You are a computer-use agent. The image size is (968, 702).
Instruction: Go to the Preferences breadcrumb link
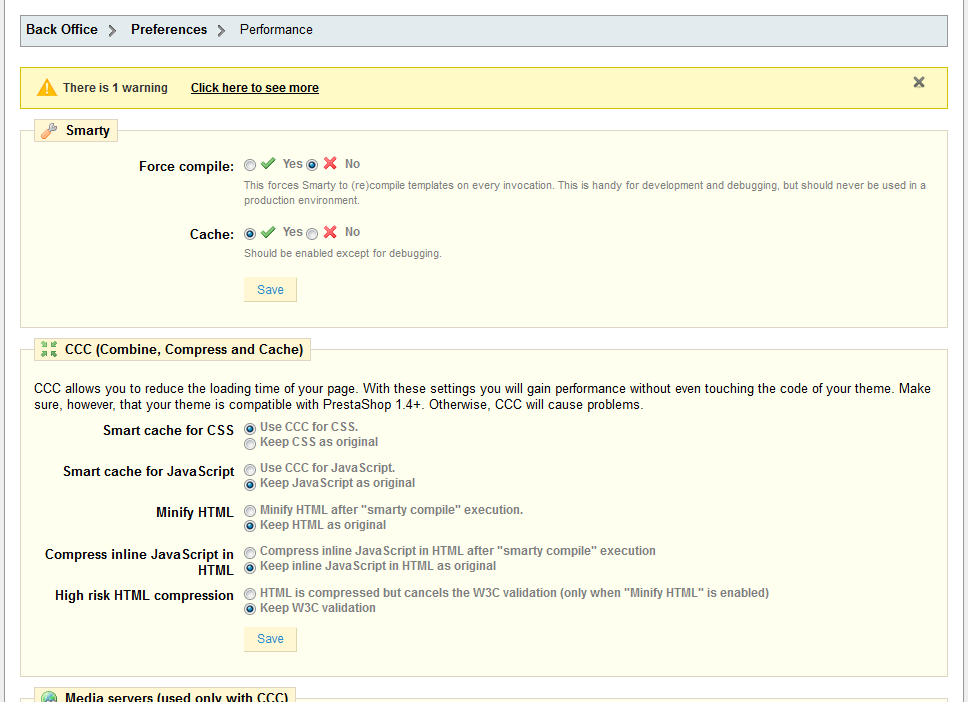pyautogui.click(x=169, y=30)
